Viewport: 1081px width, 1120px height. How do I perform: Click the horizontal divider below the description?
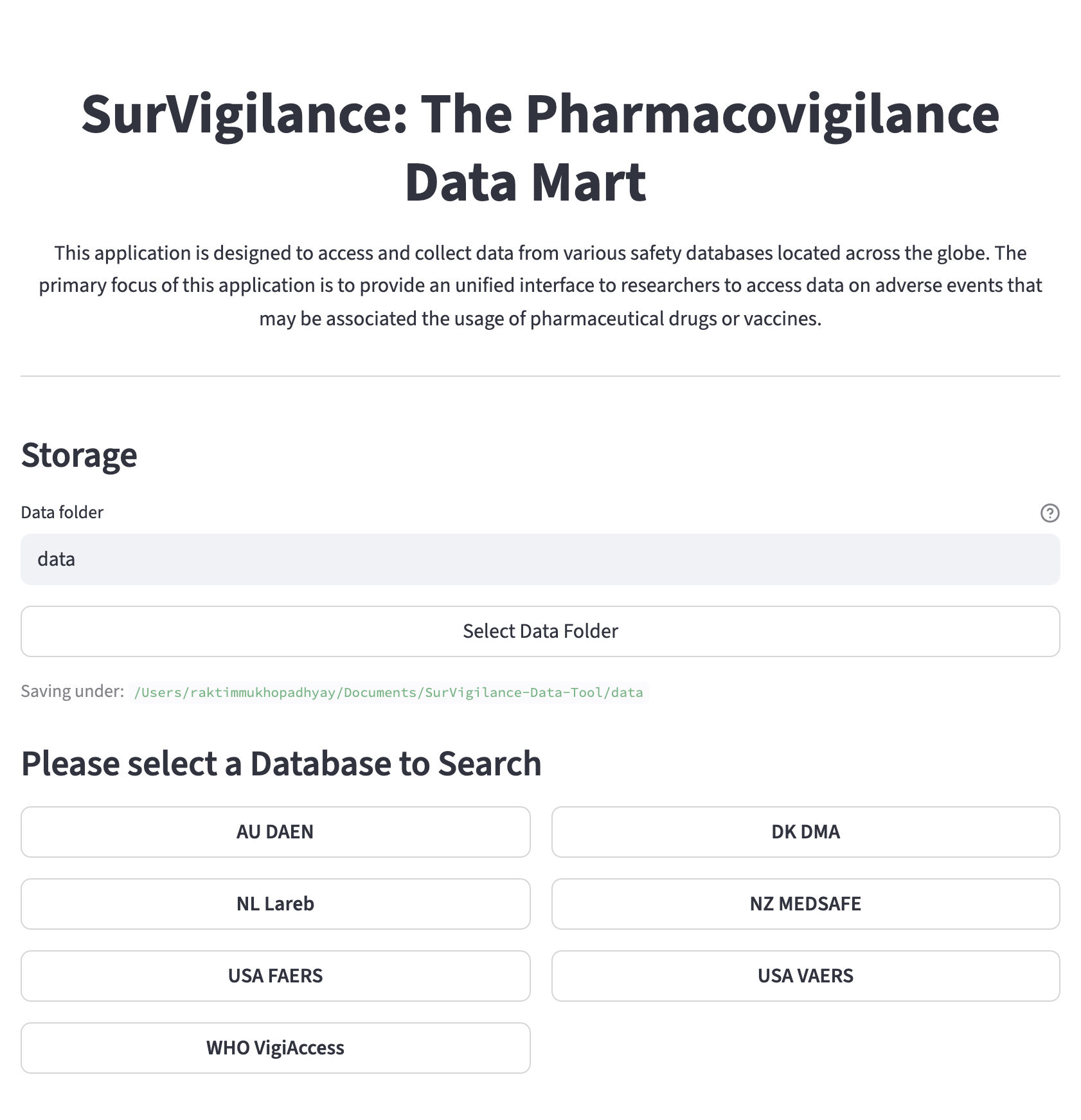540,376
